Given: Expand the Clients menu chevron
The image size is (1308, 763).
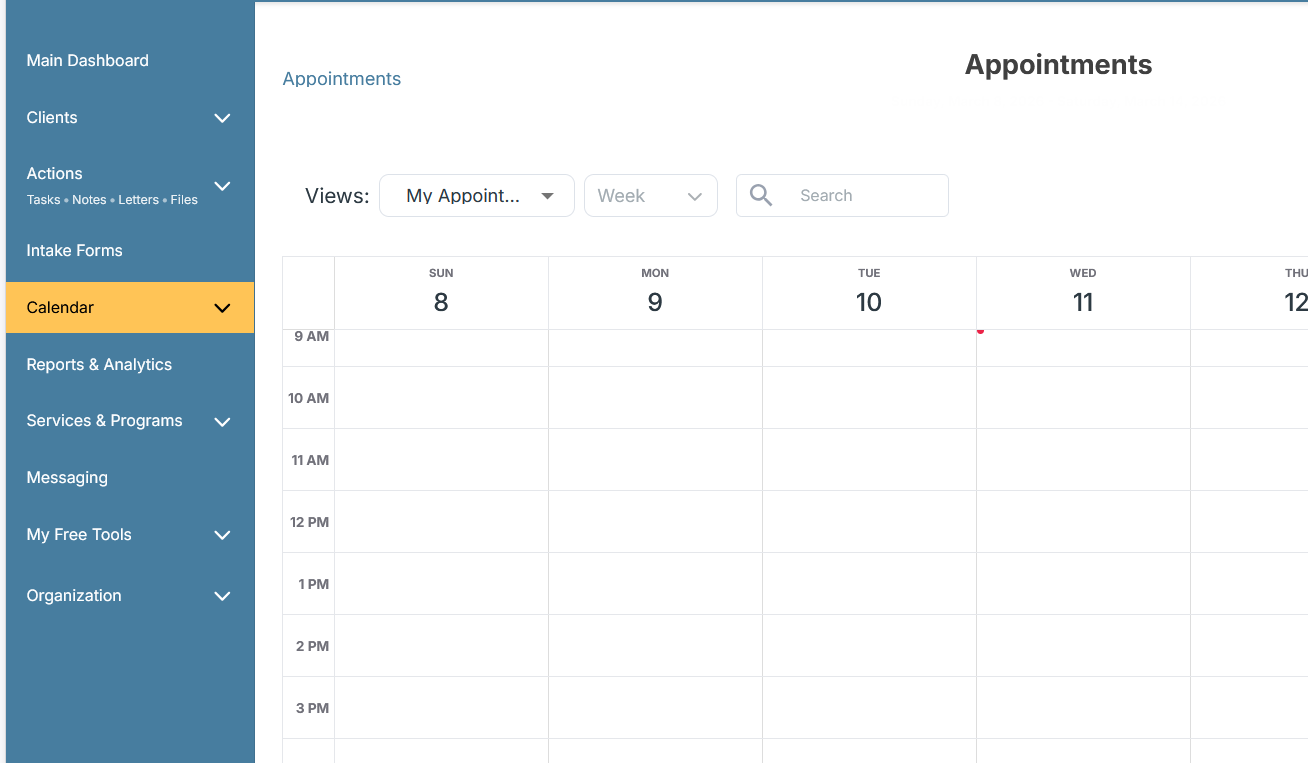Looking at the screenshot, I should 222,118.
